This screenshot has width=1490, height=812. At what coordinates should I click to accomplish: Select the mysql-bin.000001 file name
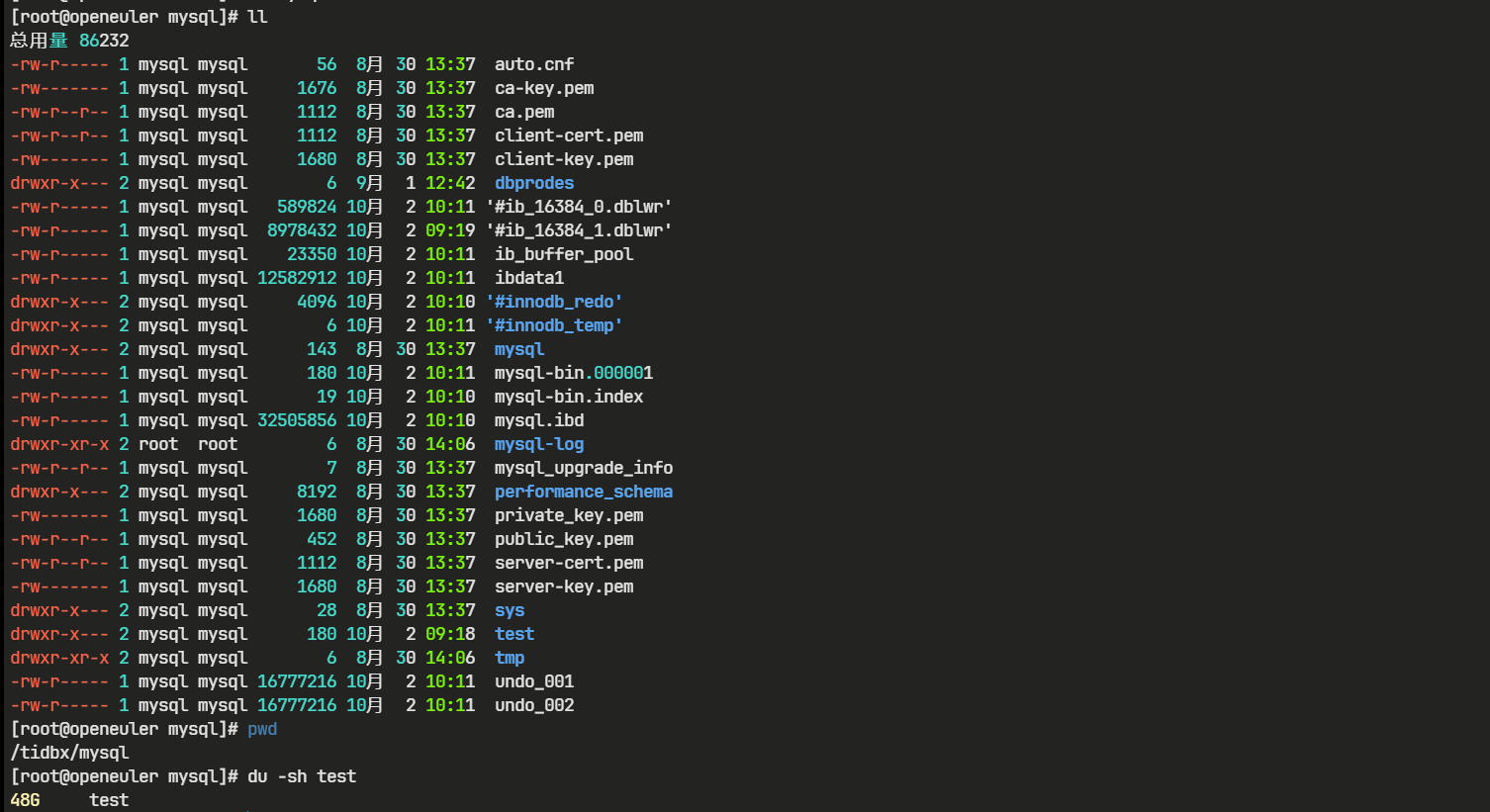(573, 373)
